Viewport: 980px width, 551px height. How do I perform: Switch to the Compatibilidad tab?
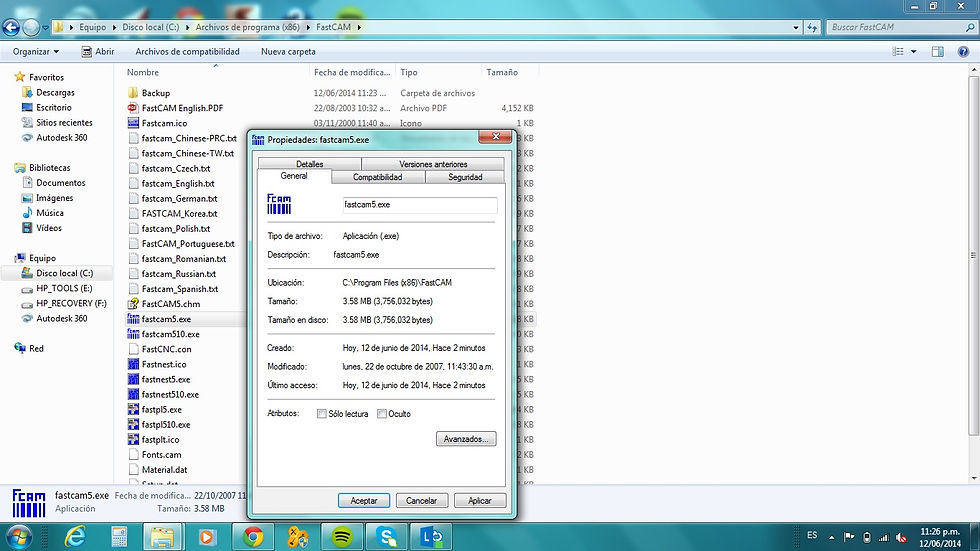[378, 177]
